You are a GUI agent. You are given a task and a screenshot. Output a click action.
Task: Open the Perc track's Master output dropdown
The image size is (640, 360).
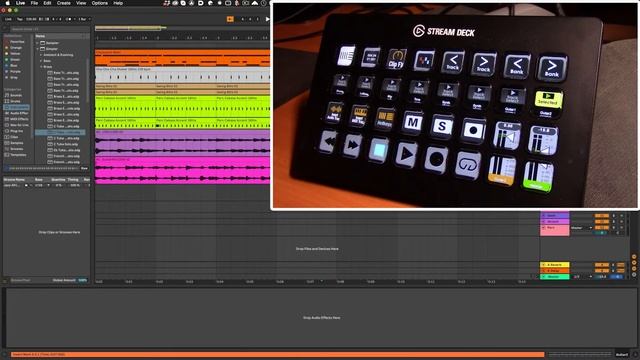pyautogui.click(x=582, y=228)
